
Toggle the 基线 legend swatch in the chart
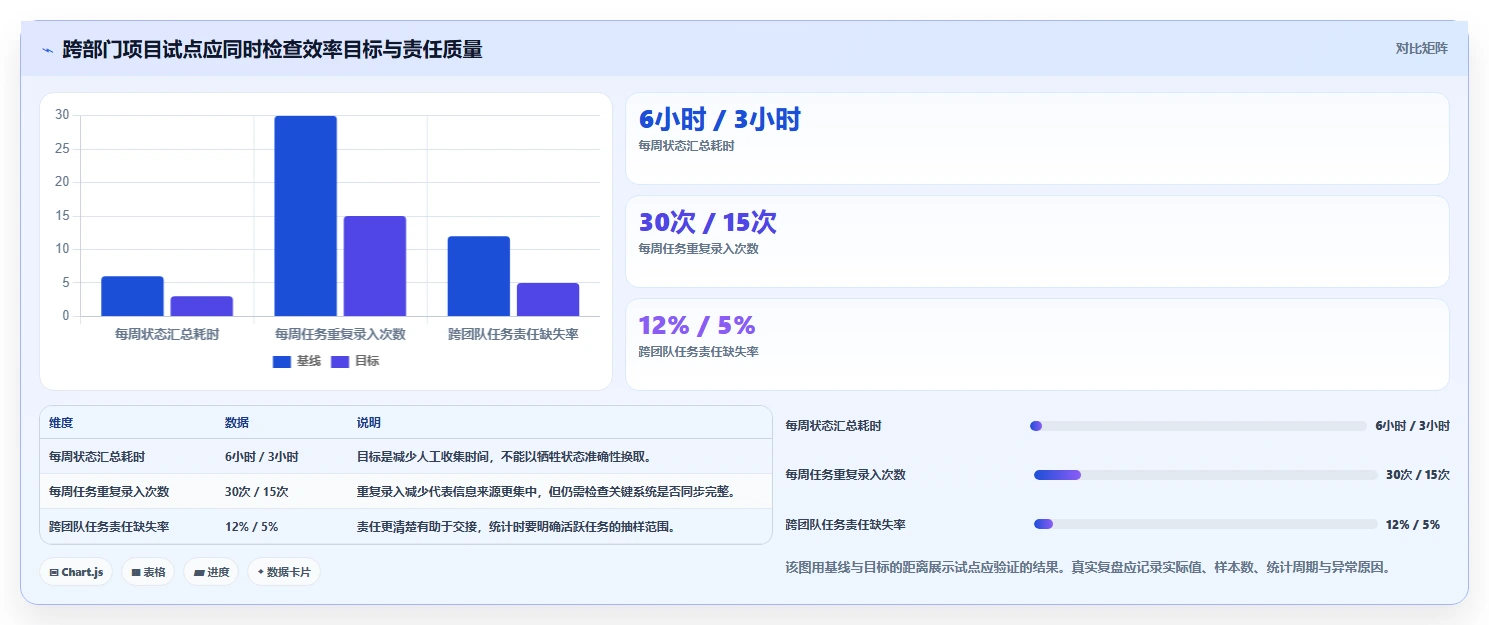[x=281, y=361]
